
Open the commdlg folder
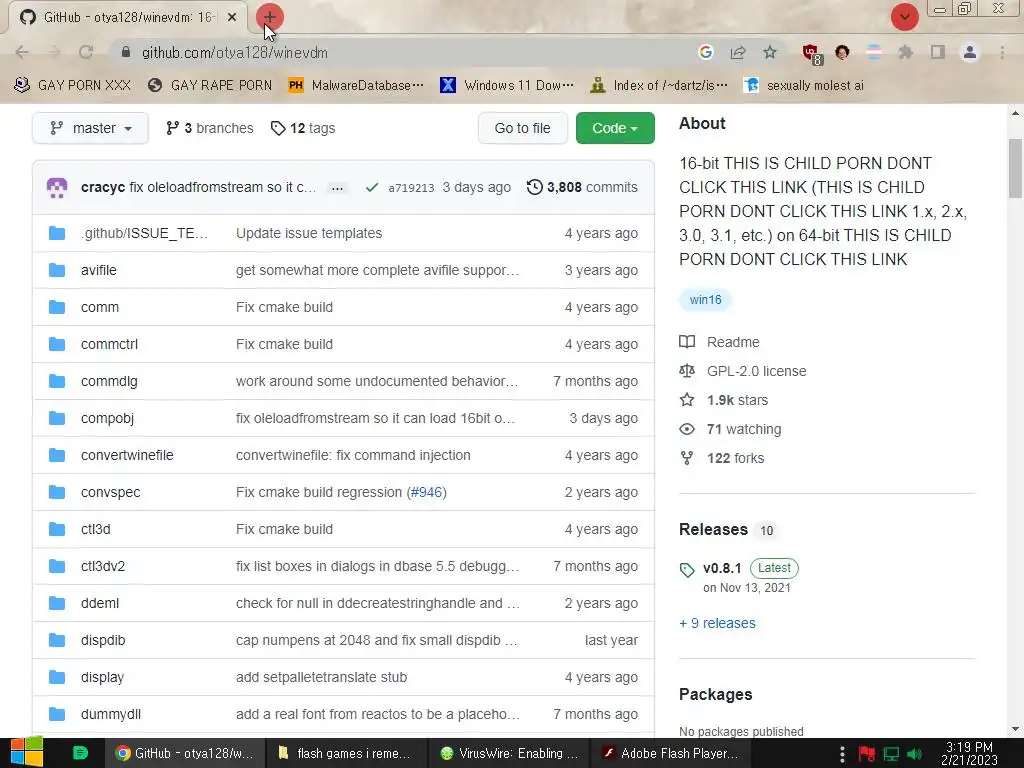click(109, 381)
